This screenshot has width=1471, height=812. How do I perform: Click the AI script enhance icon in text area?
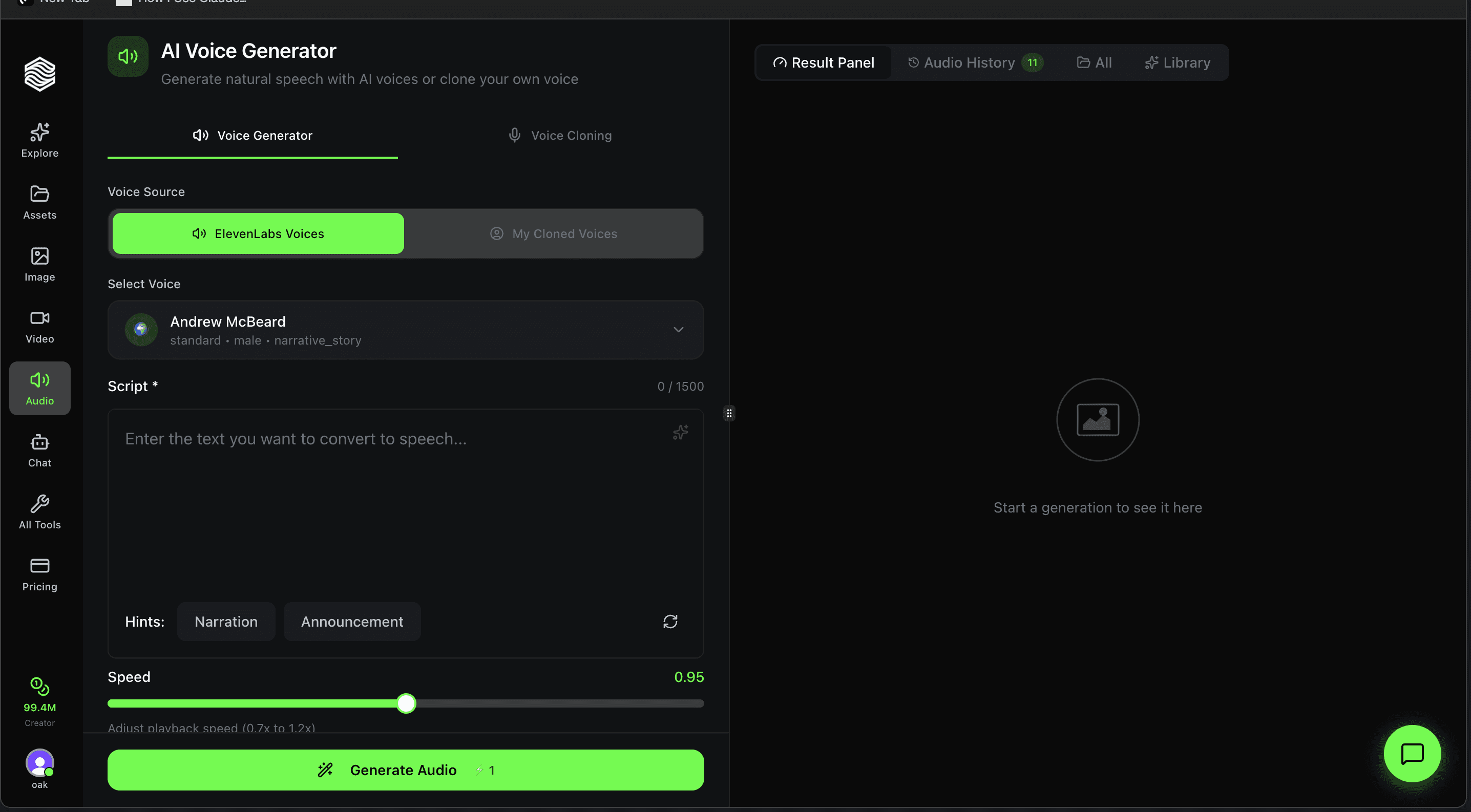(x=680, y=433)
